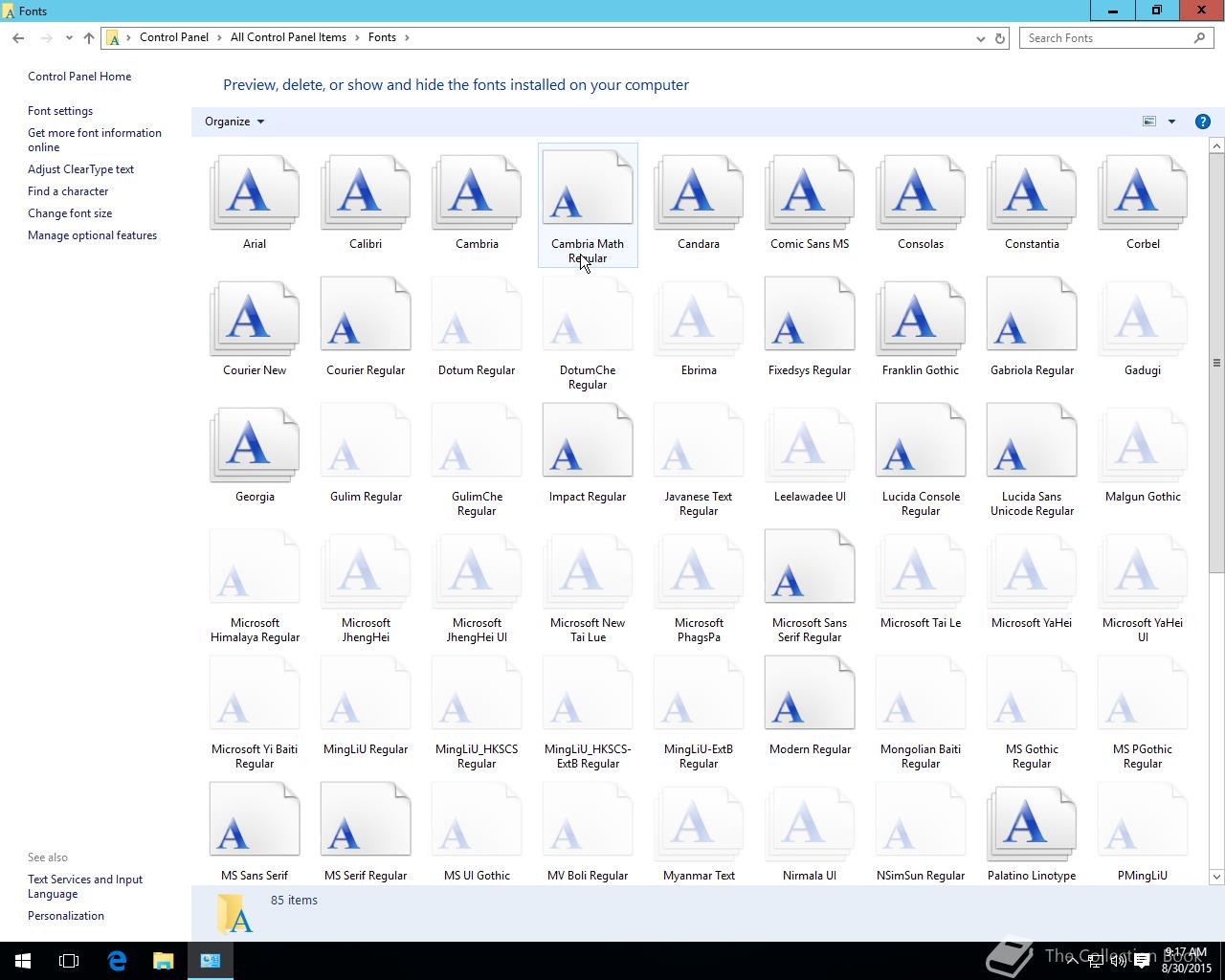Select the Constantia font icon
Screen dimensions: 1225x980
coord(1032,194)
